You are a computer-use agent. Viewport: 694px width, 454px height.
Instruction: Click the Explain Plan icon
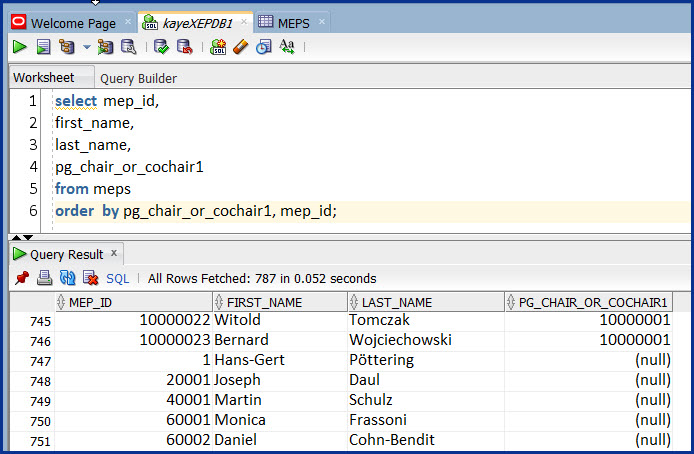coord(67,46)
